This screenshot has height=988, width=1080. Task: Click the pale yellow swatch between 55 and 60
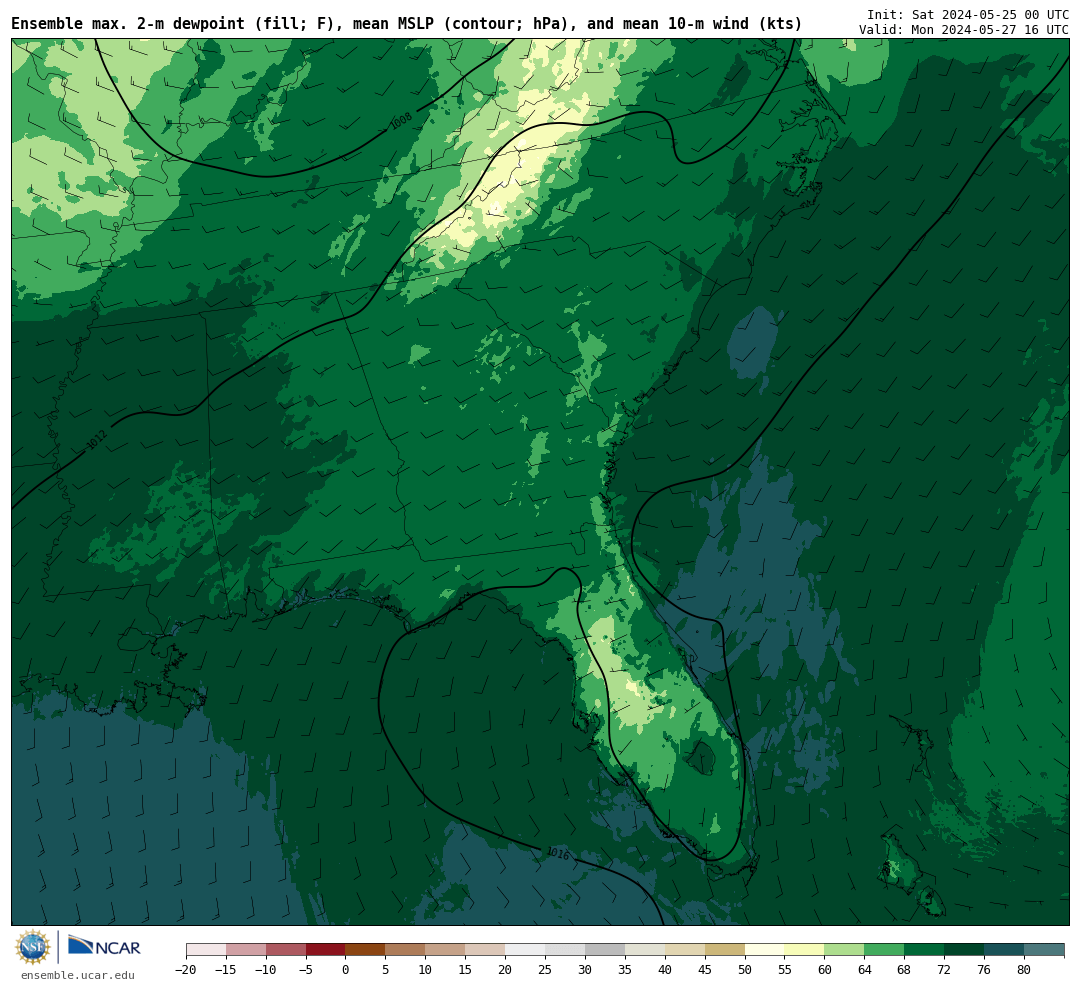click(x=804, y=950)
